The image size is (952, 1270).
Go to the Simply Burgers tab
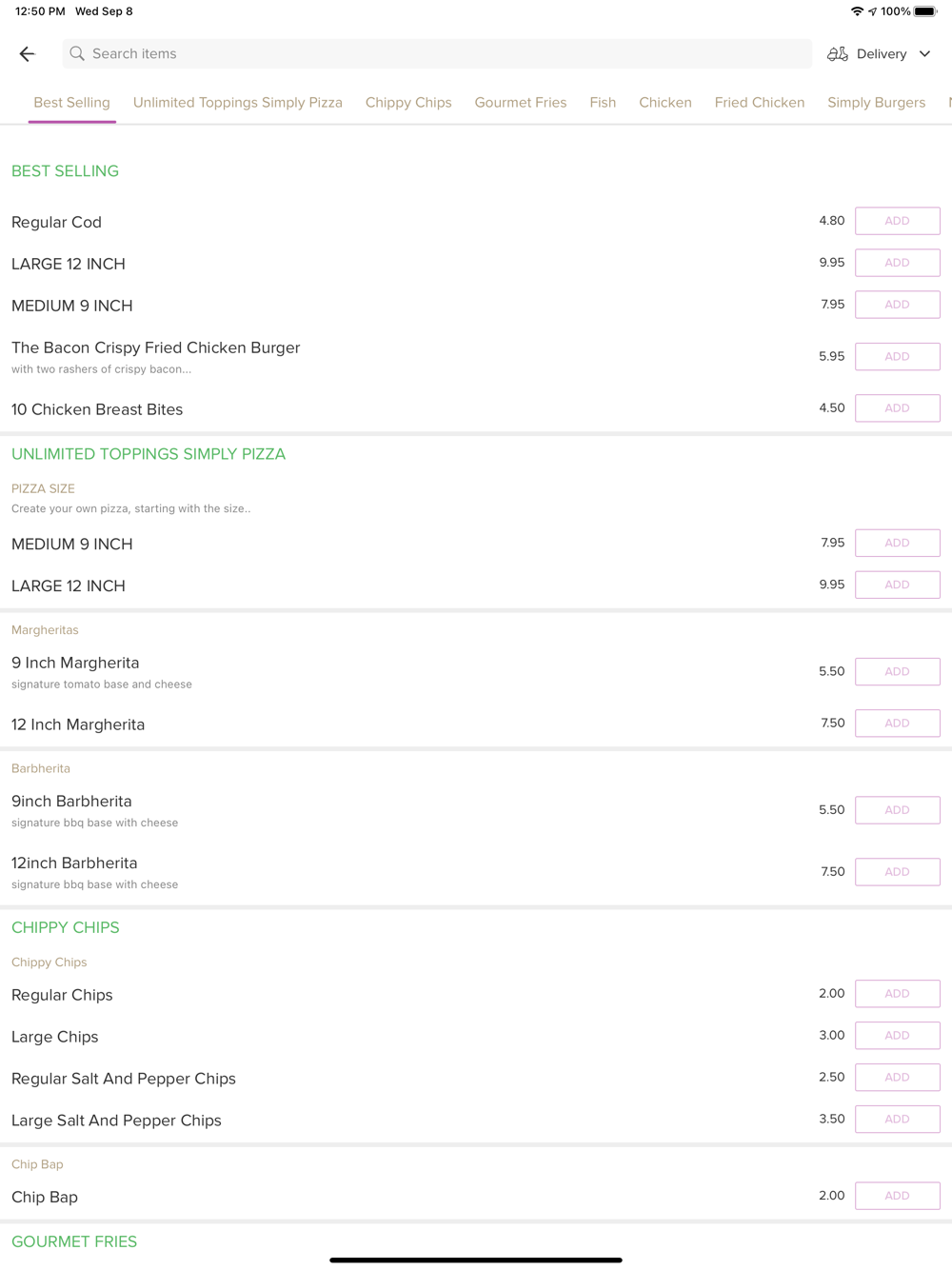[876, 103]
